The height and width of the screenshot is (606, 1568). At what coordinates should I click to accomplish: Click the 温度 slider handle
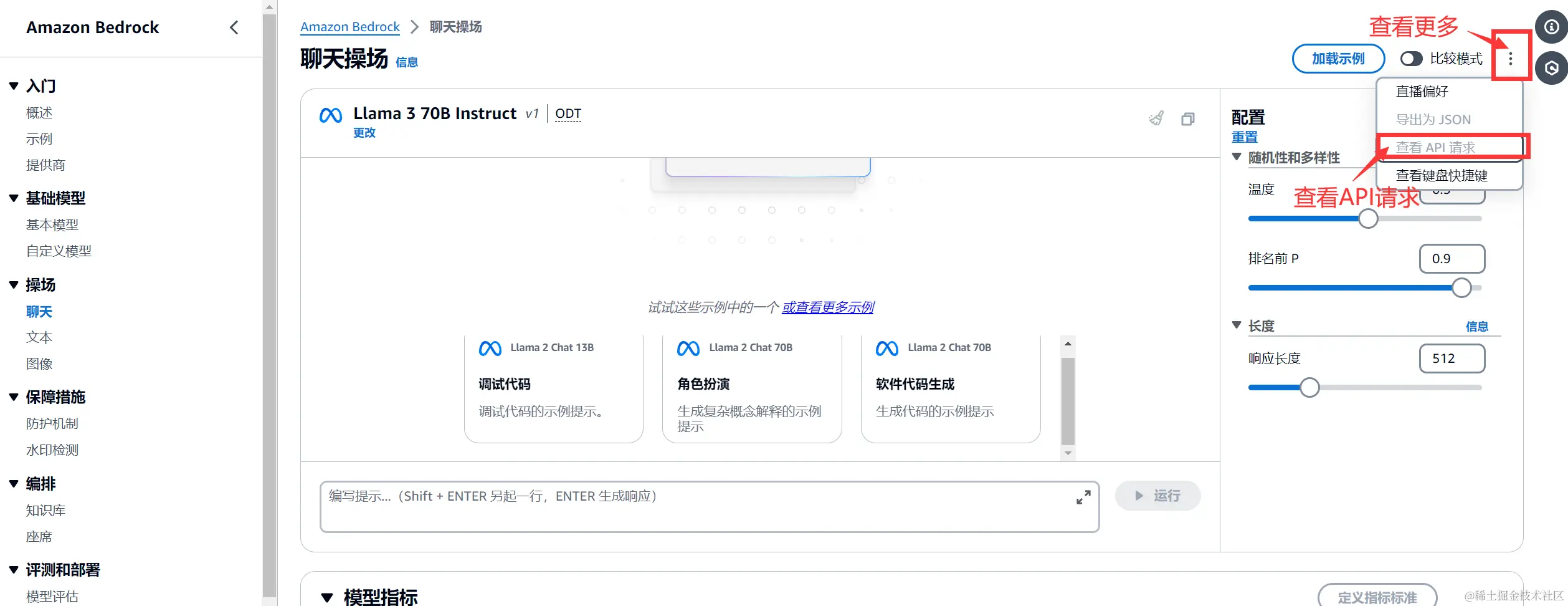tap(1368, 219)
